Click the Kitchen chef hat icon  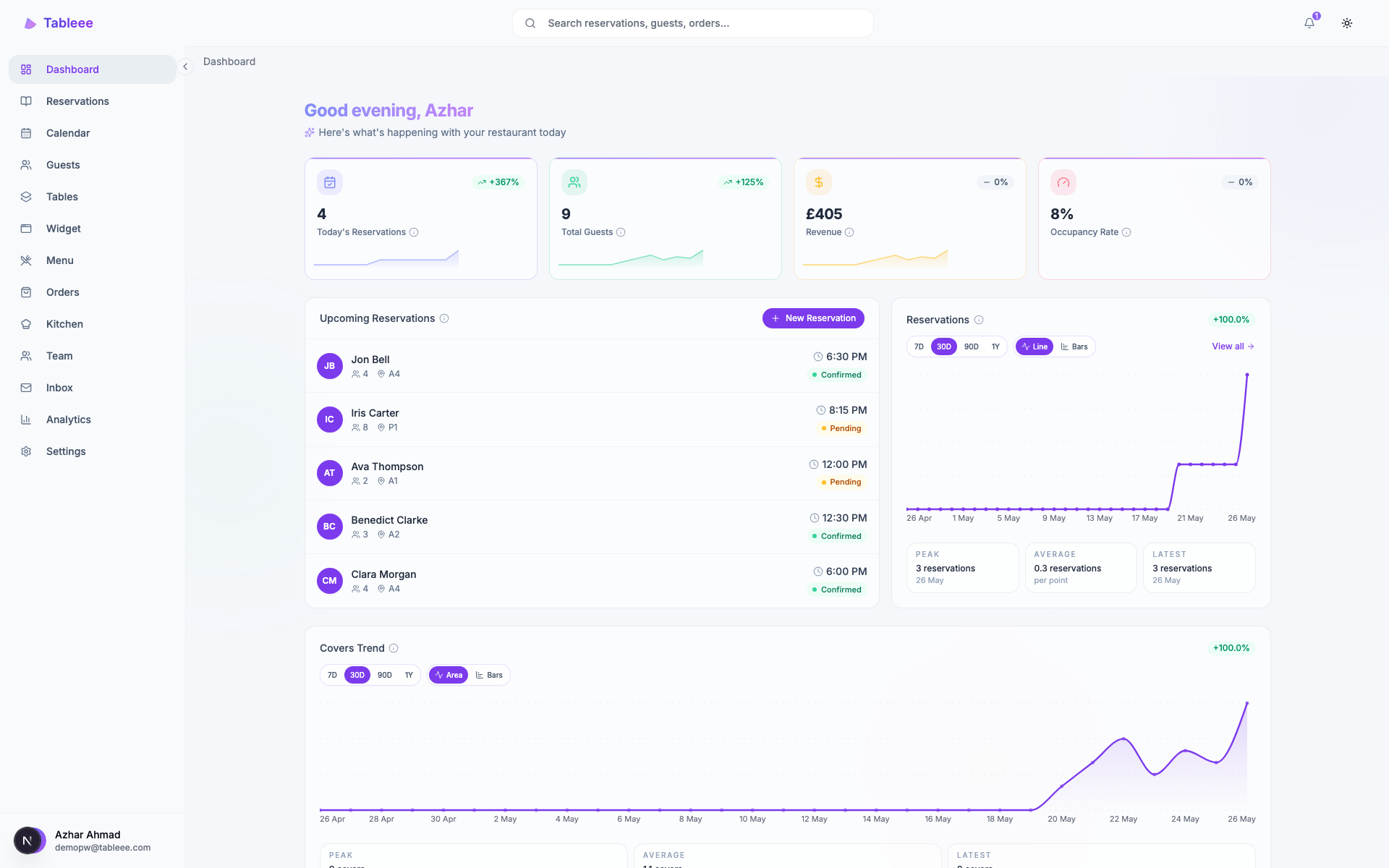26,324
